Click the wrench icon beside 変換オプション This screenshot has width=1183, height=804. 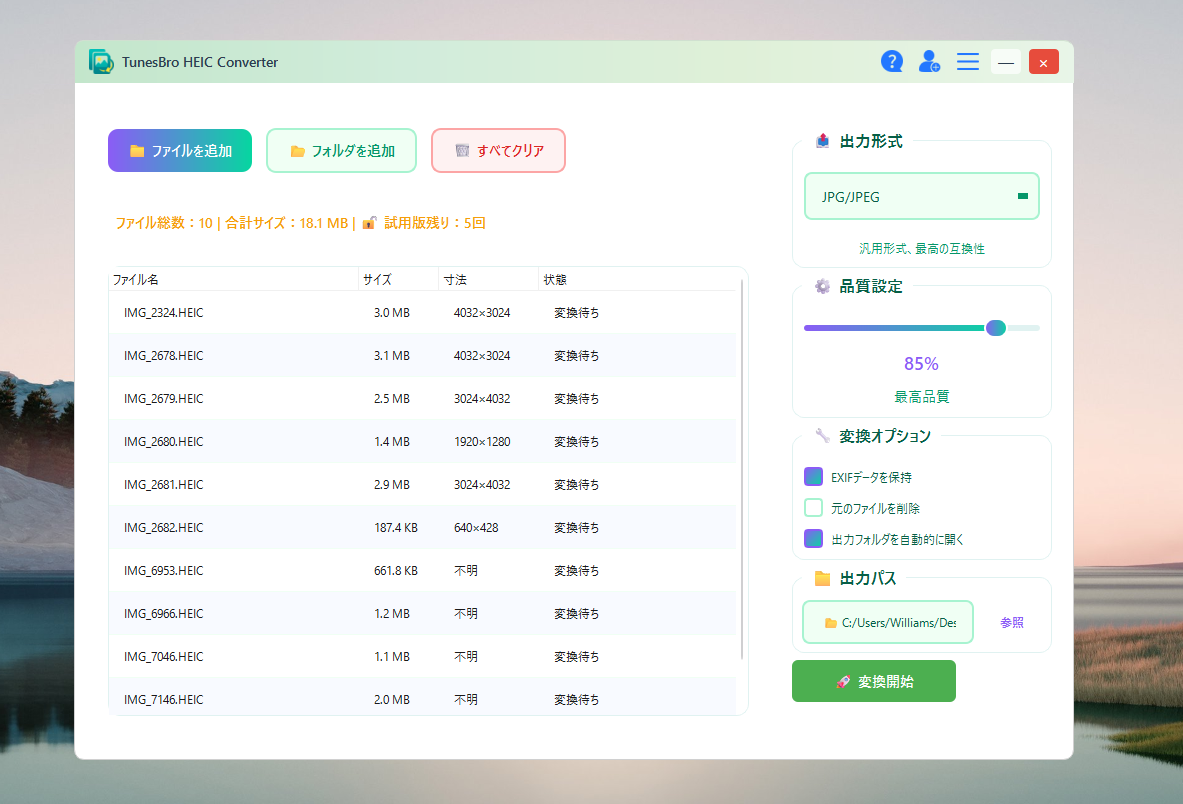tap(822, 436)
